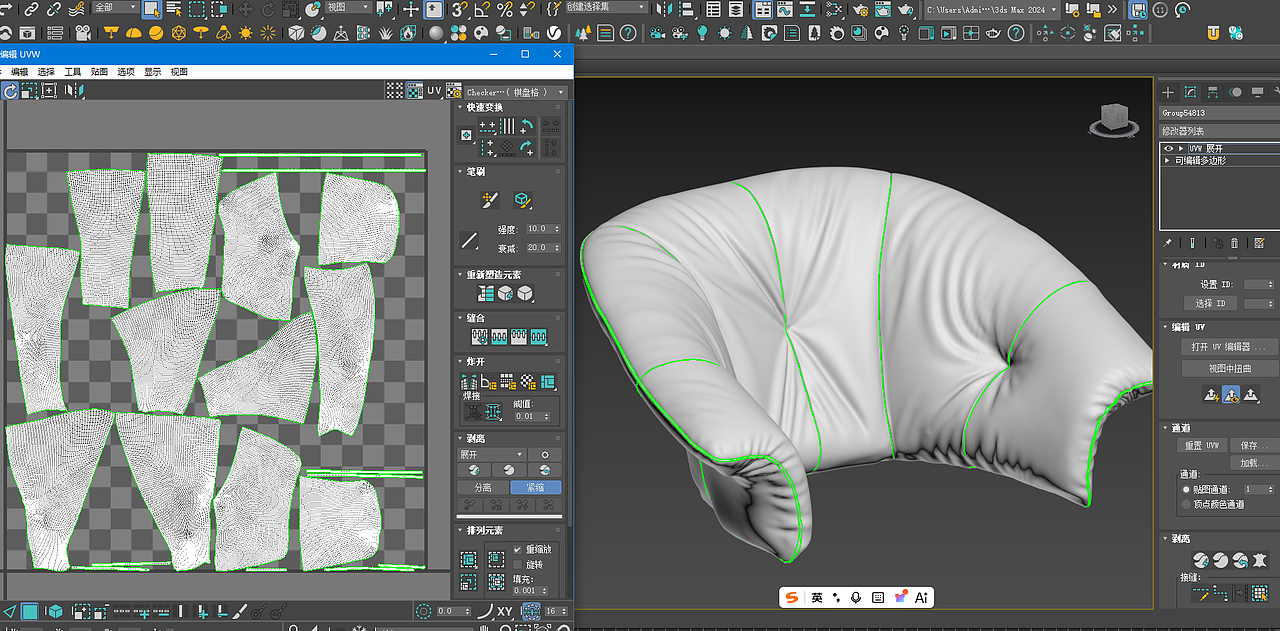Click the 视图中扭曲 button
Image resolution: width=1280 pixels, height=631 pixels.
1230,368
